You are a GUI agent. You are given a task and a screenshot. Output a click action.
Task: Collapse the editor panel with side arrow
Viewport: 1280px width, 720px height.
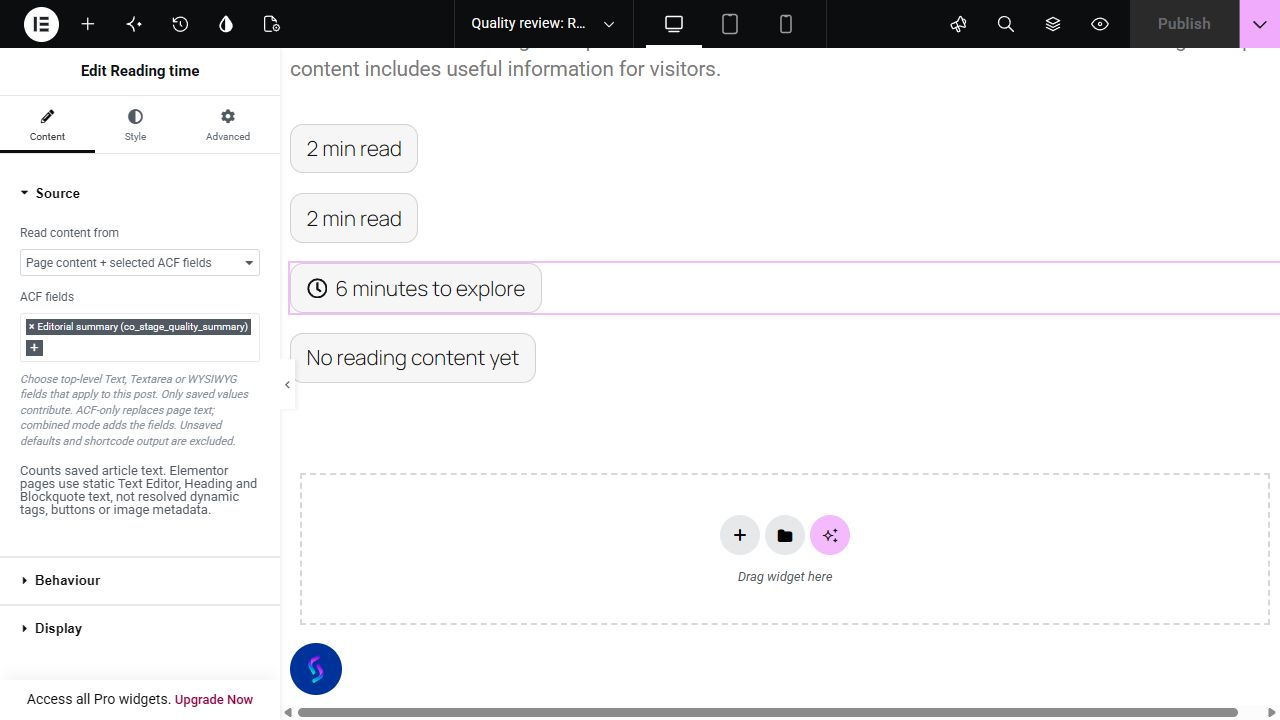(x=287, y=385)
